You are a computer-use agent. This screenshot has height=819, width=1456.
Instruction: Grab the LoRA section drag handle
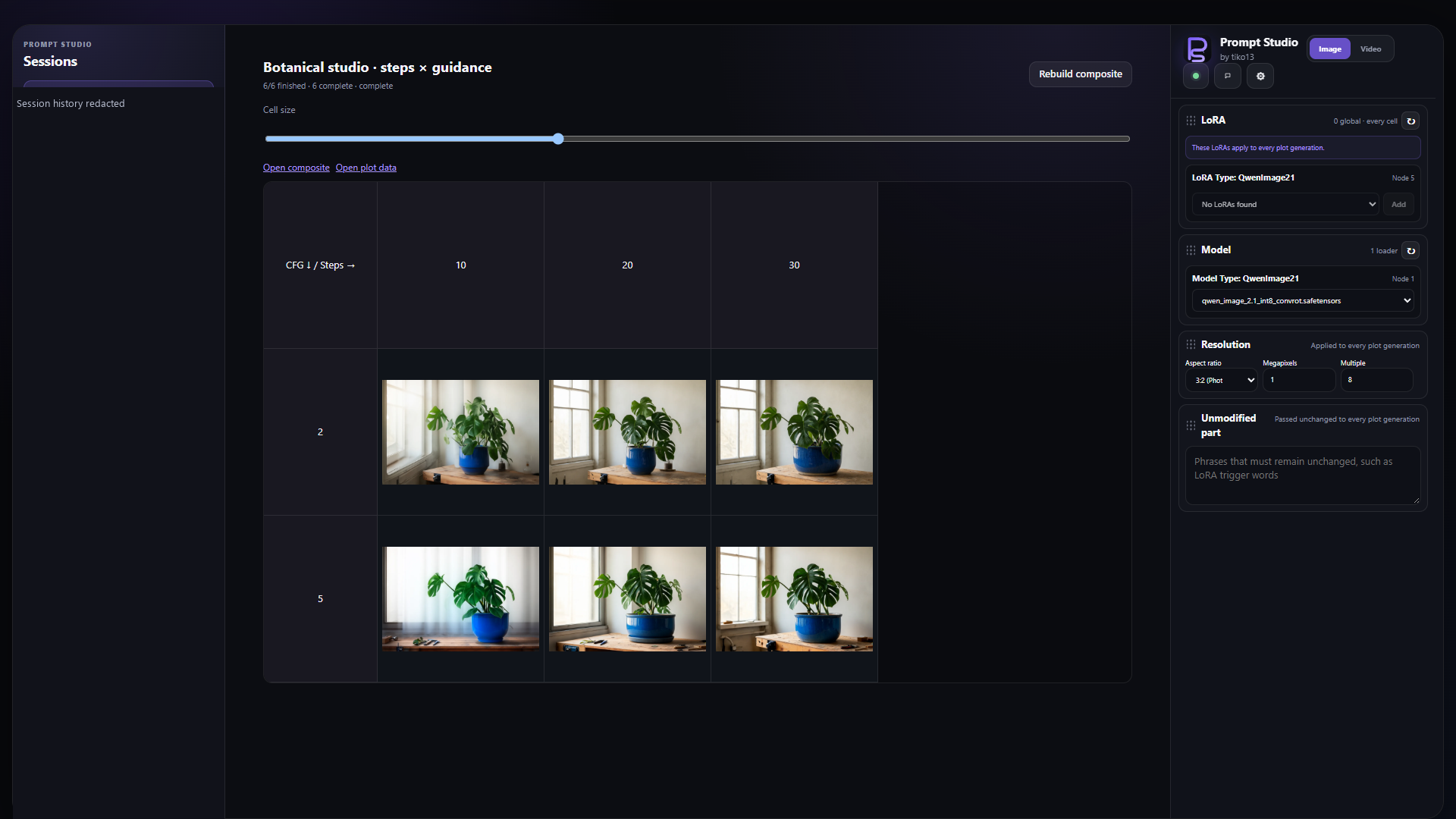(1191, 121)
